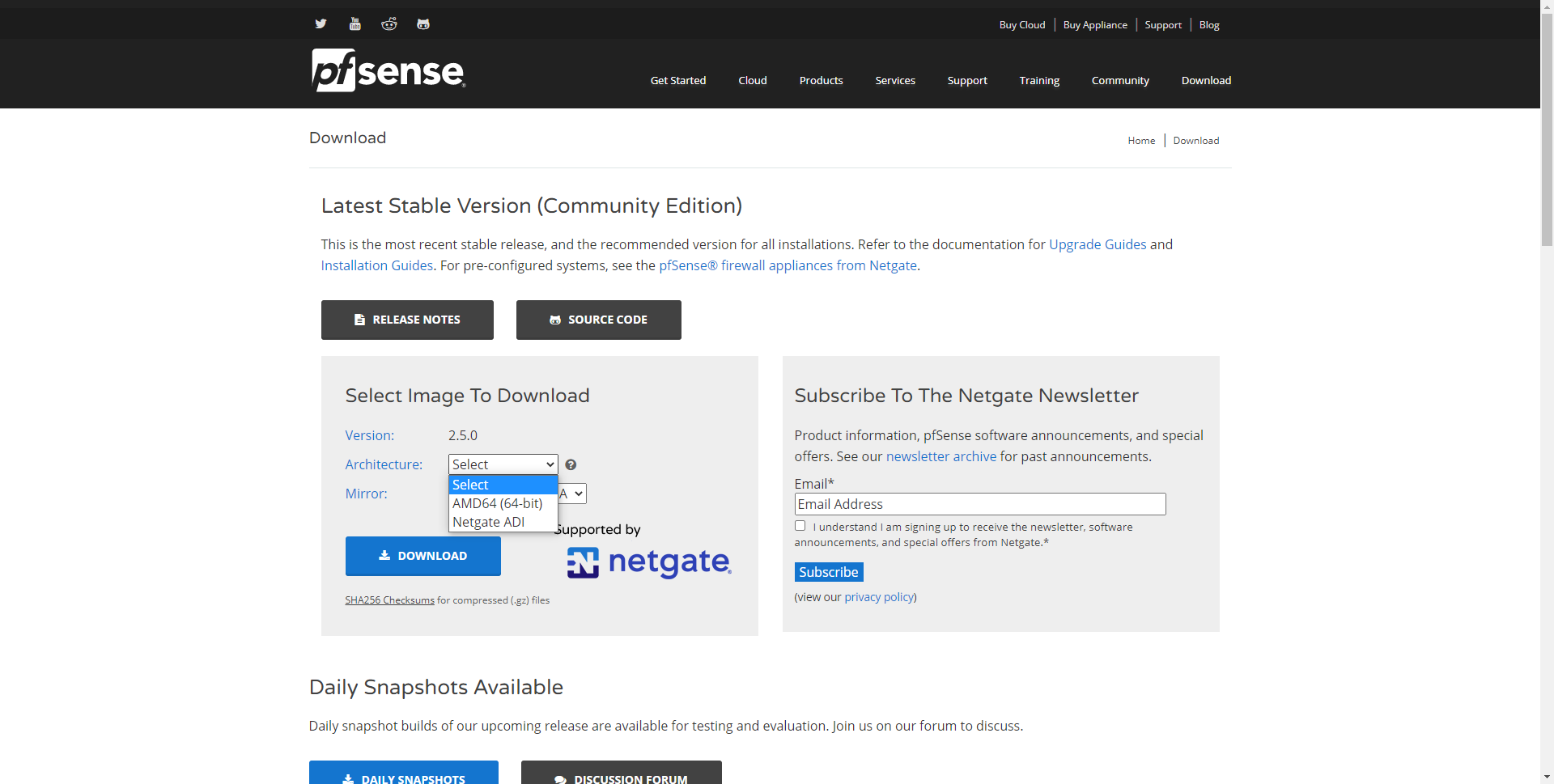The width and height of the screenshot is (1554, 784).
Task: Choose AMD64 (64-bit) from architecture list
Action: (497, 503)
